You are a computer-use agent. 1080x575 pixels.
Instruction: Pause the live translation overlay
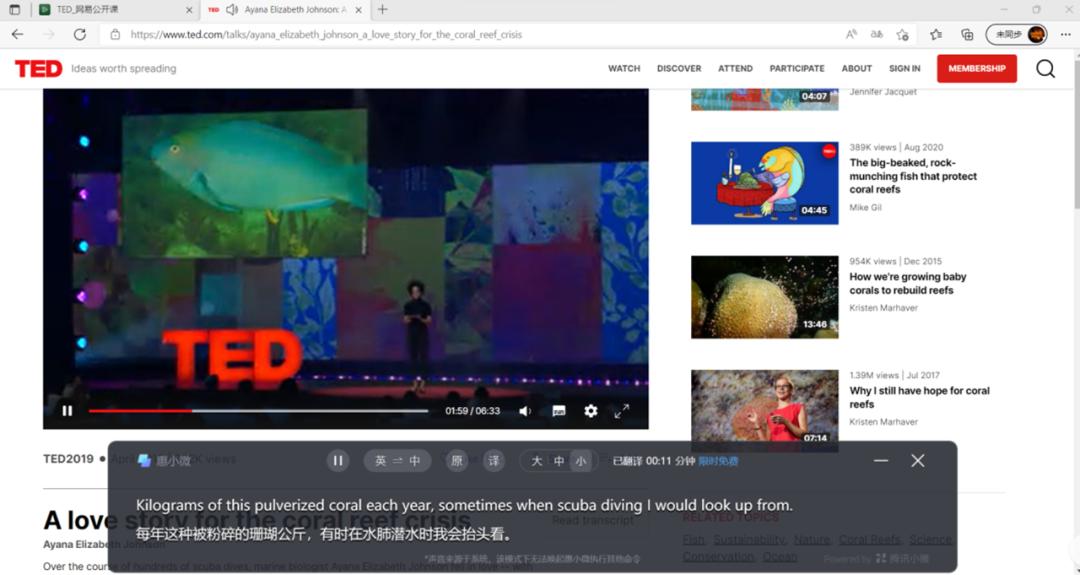point(338,461)
